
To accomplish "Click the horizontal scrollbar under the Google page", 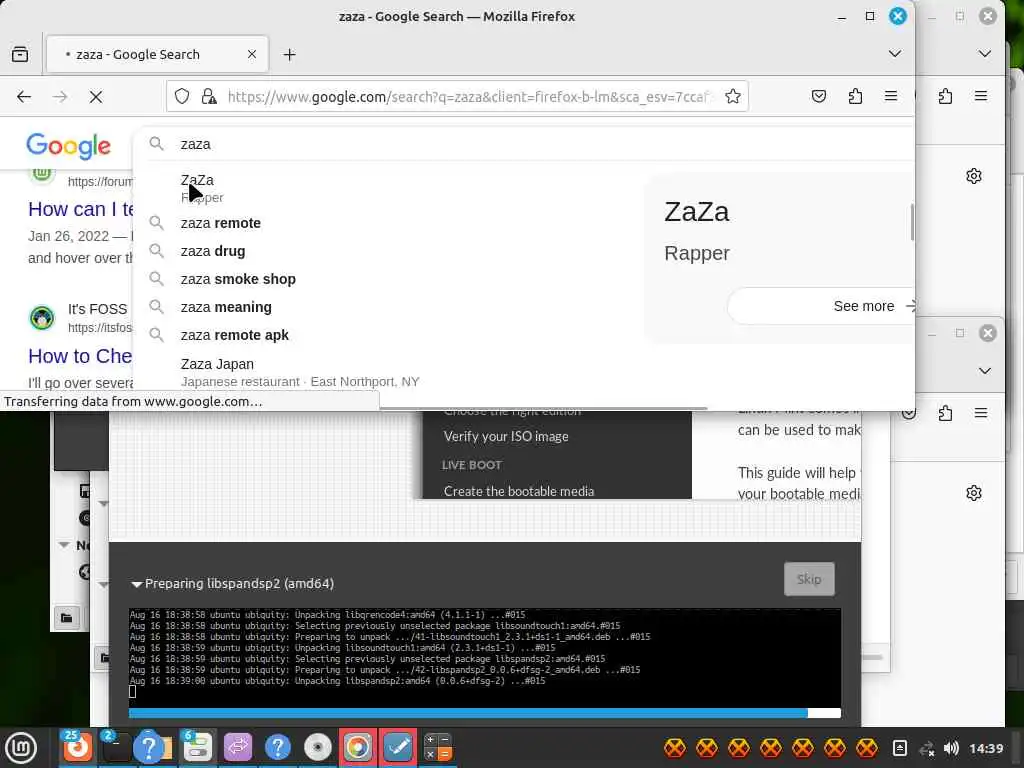I will point(543,408).
